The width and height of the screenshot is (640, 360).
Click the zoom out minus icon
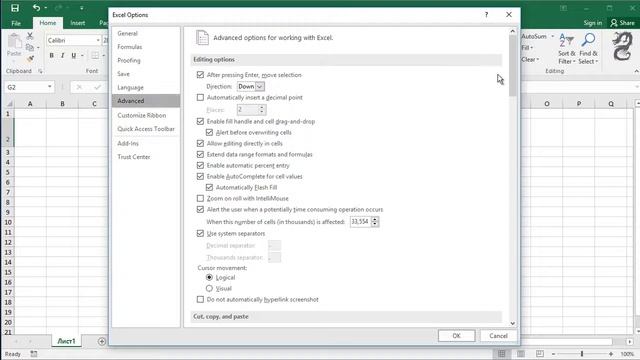pos(553,354)
